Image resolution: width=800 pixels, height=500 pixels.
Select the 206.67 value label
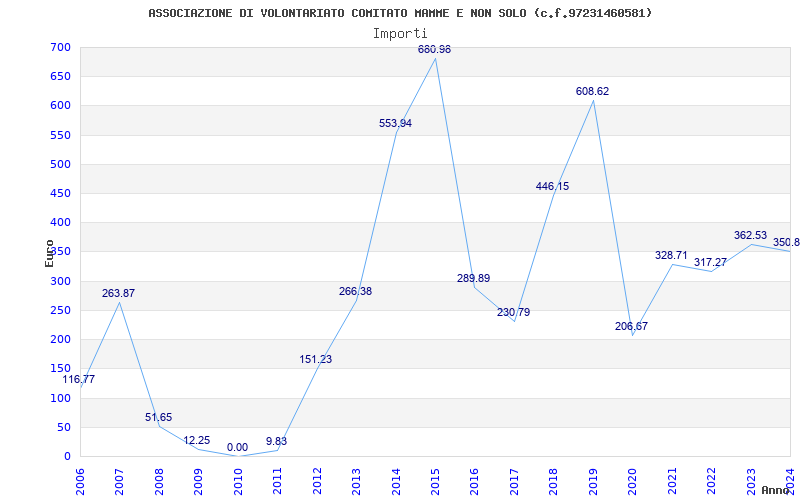(x=631, y=326)
